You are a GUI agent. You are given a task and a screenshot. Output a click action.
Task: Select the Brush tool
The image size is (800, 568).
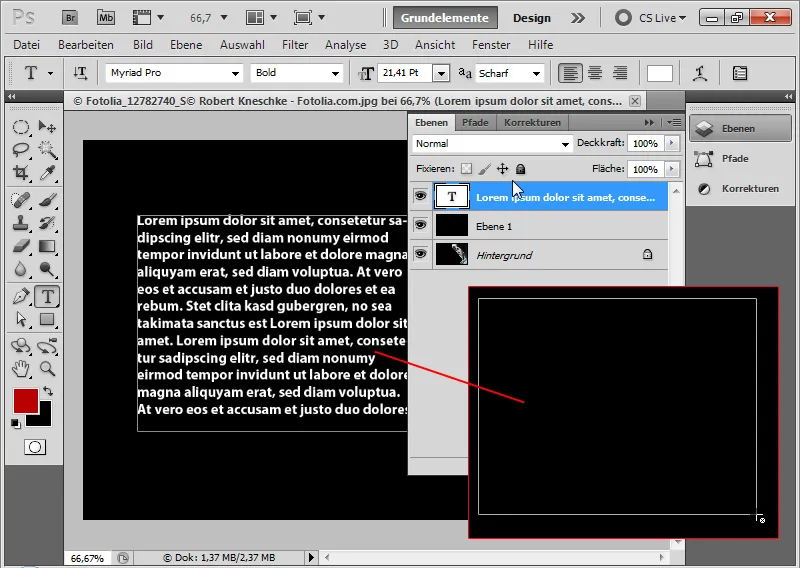point(47,200)
